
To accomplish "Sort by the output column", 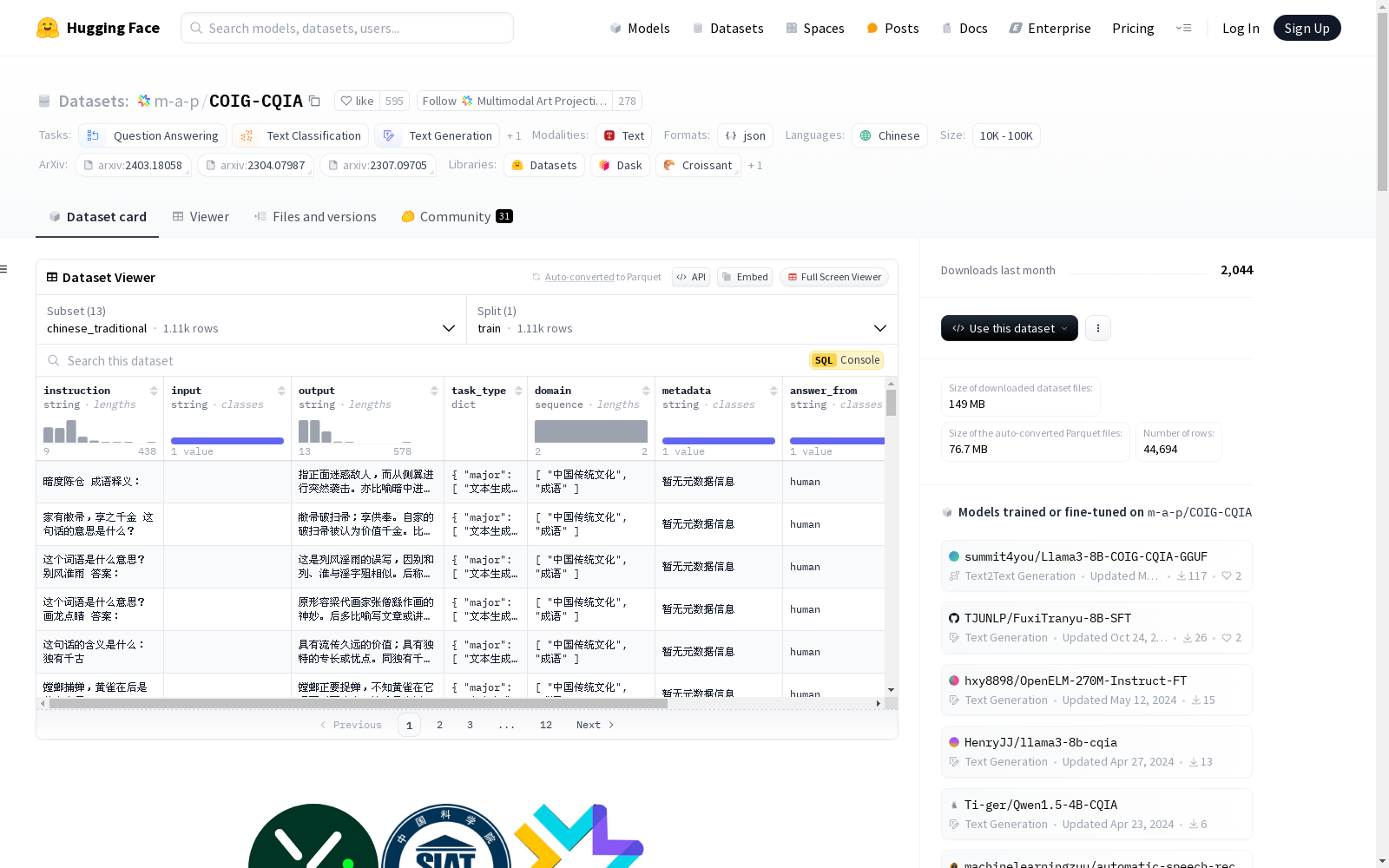I will (434, 391).
